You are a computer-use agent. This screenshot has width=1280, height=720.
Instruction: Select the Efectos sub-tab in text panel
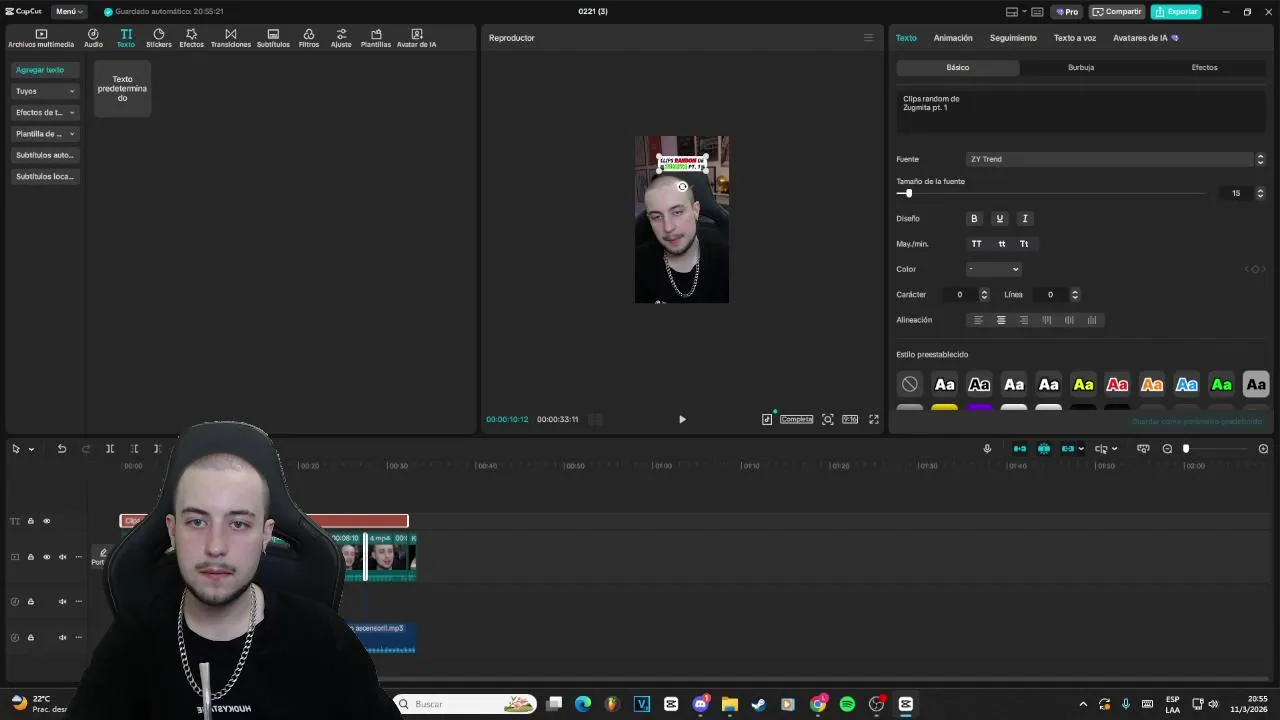1204,67
